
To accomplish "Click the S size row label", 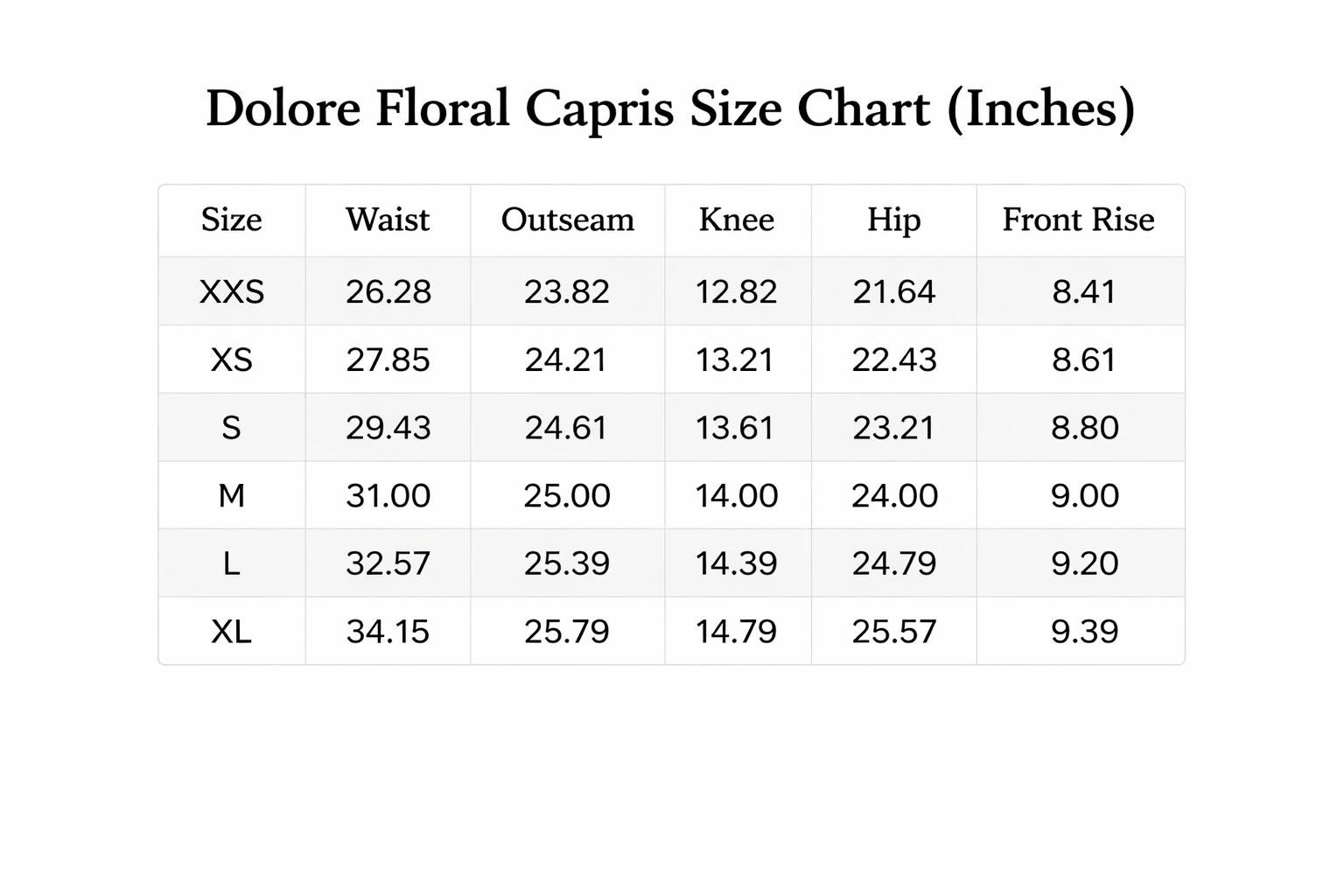I will (x=231, y=428).
